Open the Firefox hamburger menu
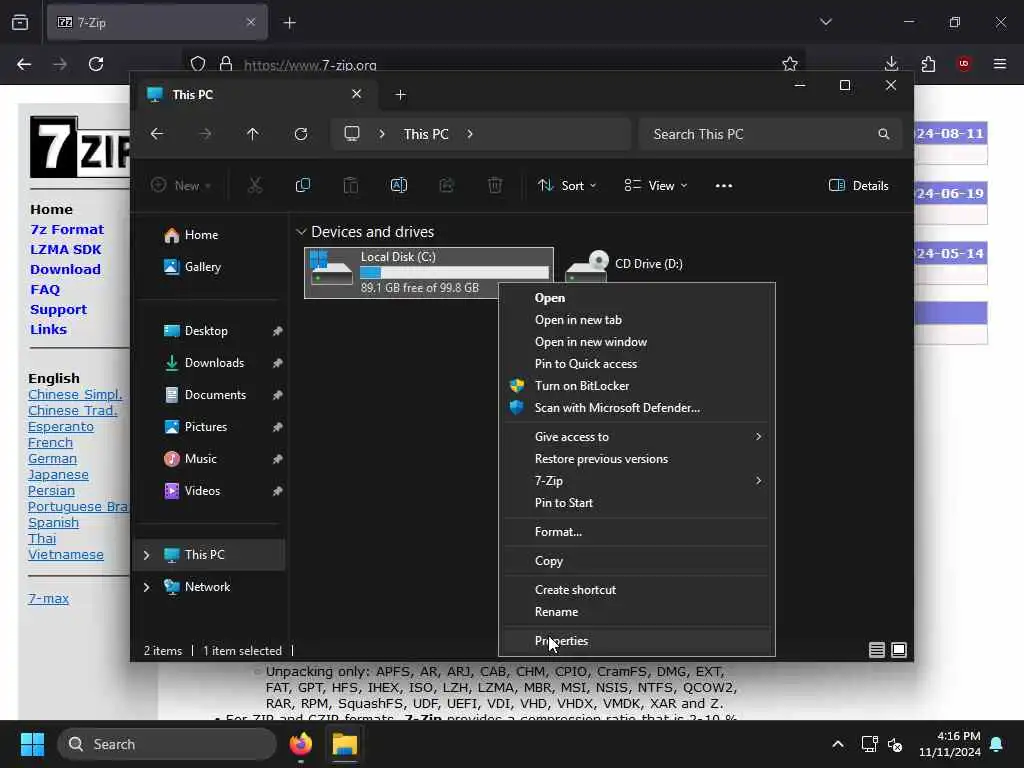 (1000, 64)
